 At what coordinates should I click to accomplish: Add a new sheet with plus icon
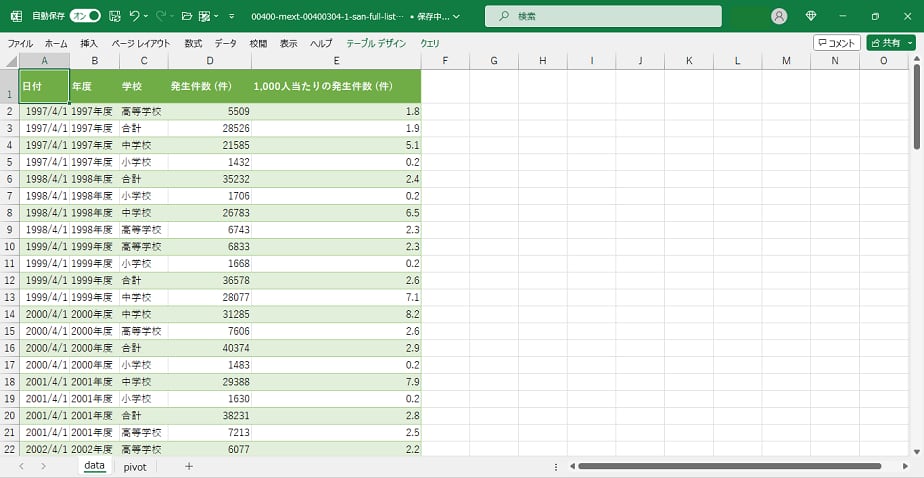click(x=188, y=466)
